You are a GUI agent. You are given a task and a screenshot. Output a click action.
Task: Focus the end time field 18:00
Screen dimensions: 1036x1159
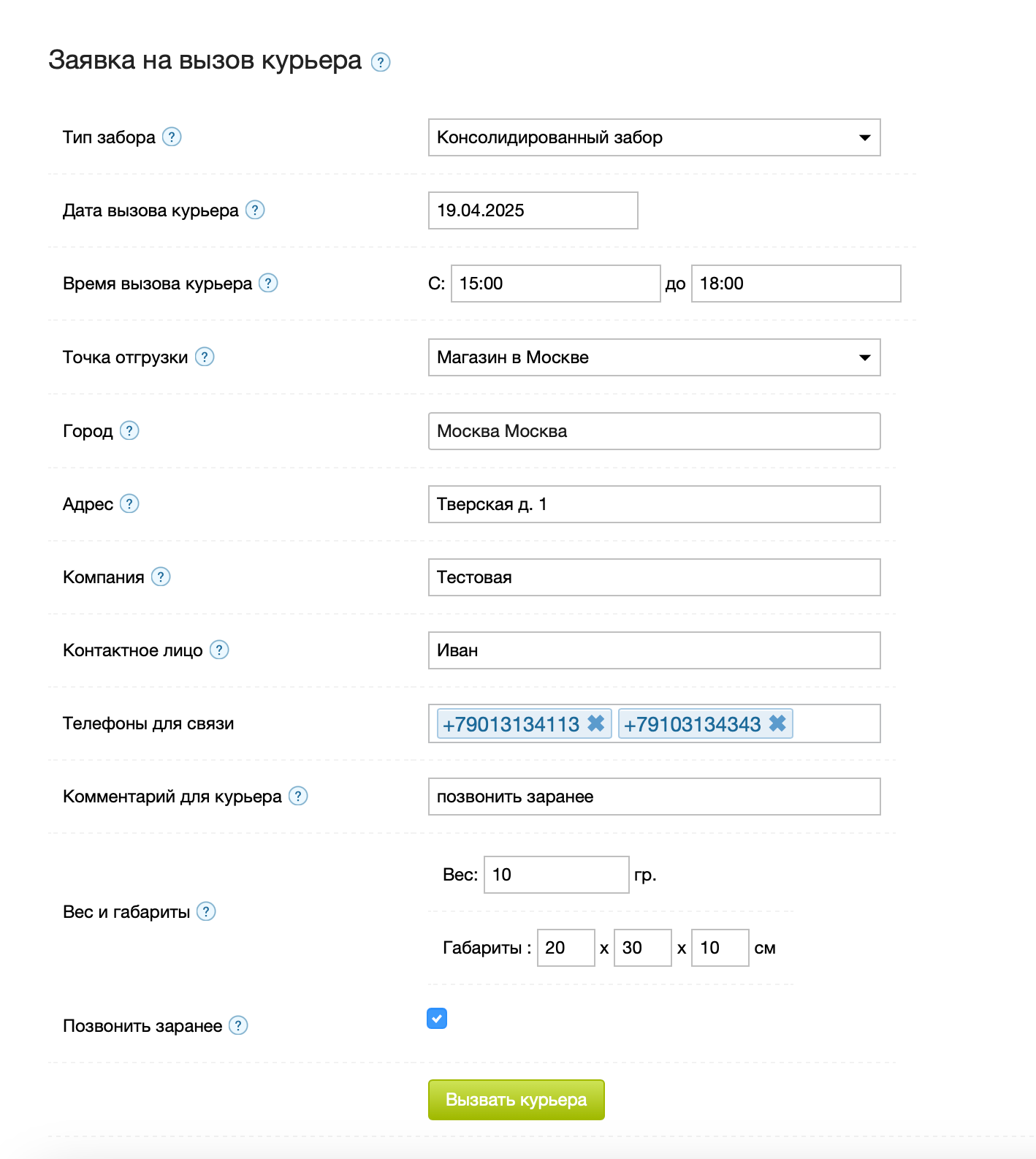(796, 284)
